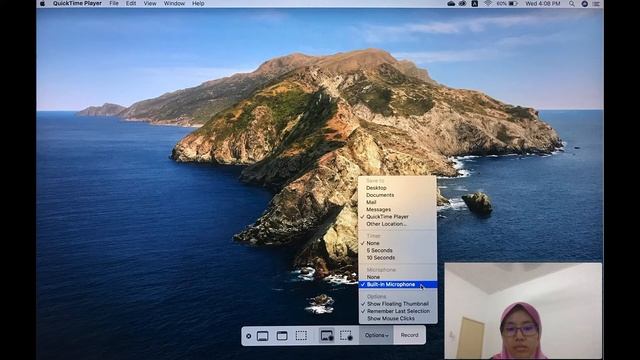Open the Wi-Fi status menu
The image size is (640, 360).
[488, 3]
